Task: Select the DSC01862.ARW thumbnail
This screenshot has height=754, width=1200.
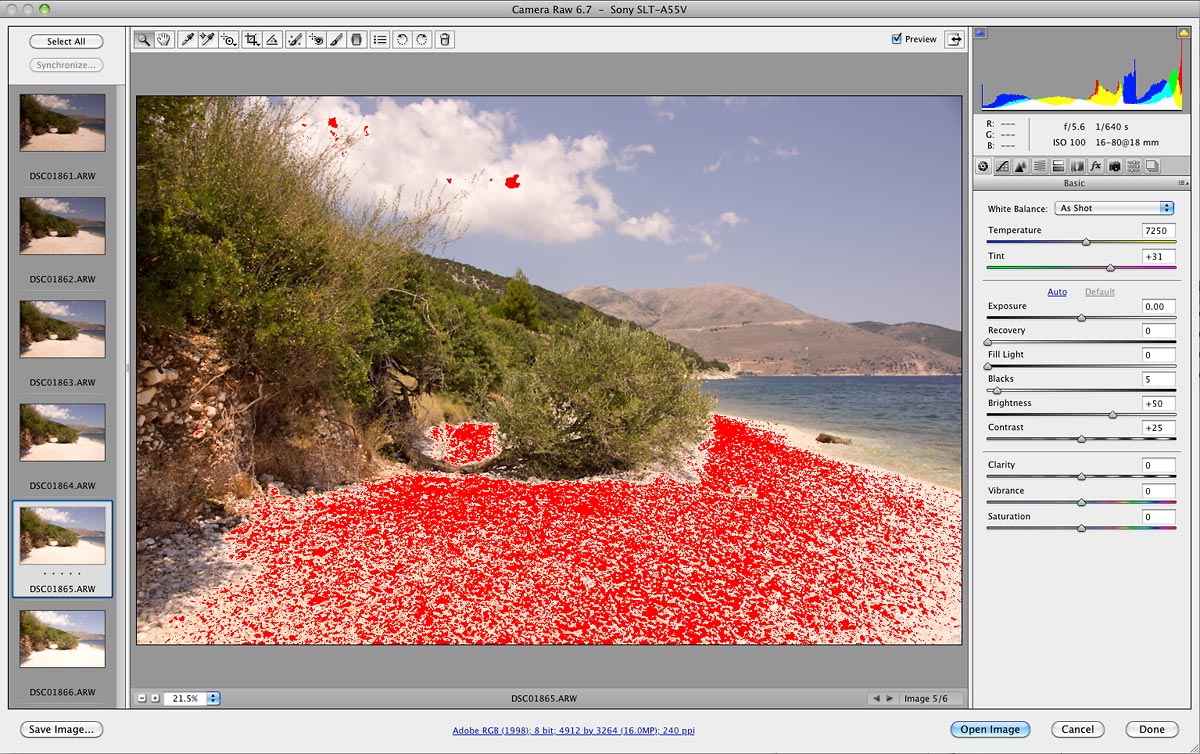Action: coord(62,226)
